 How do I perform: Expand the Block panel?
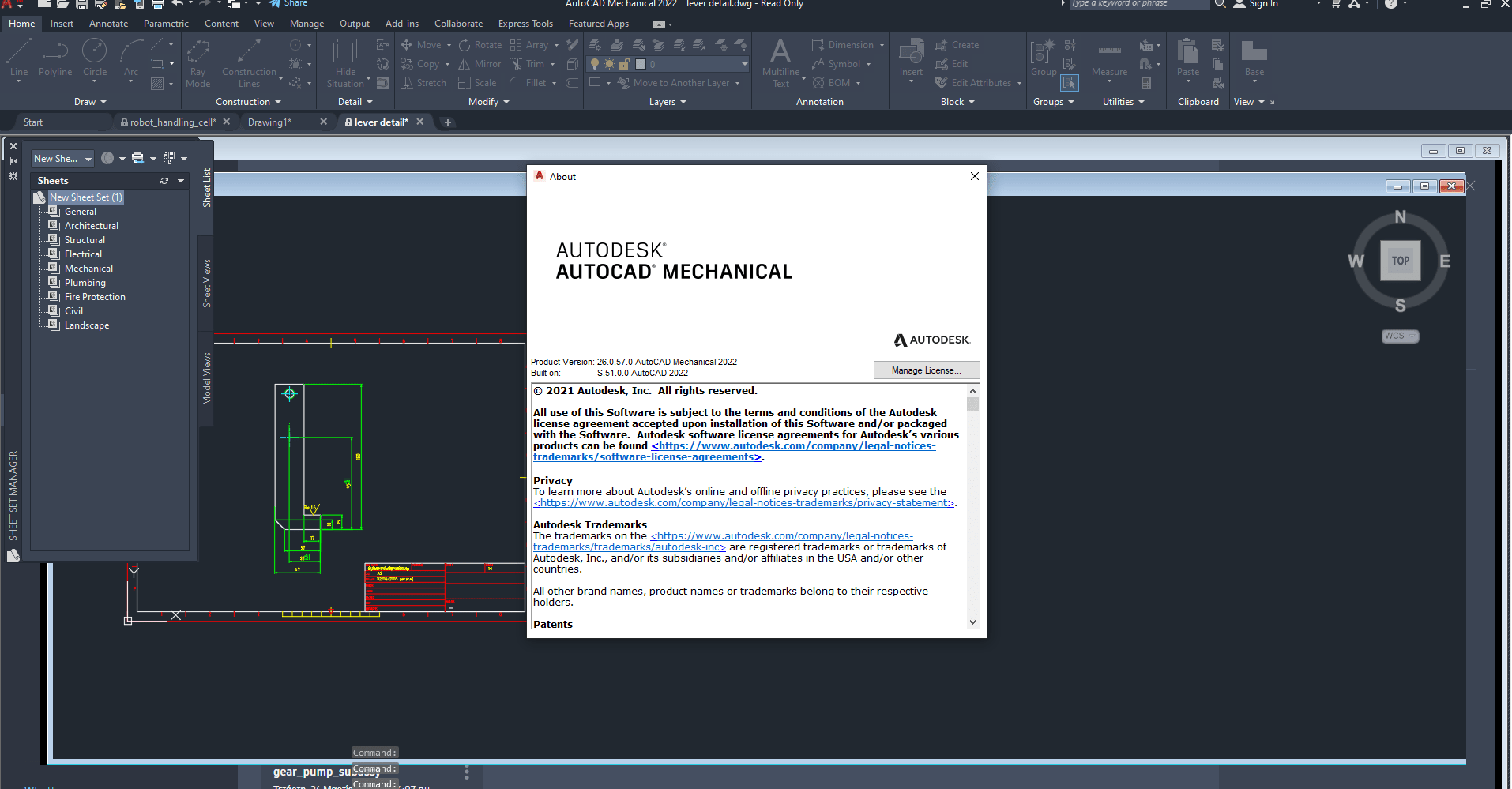(957, 102)
